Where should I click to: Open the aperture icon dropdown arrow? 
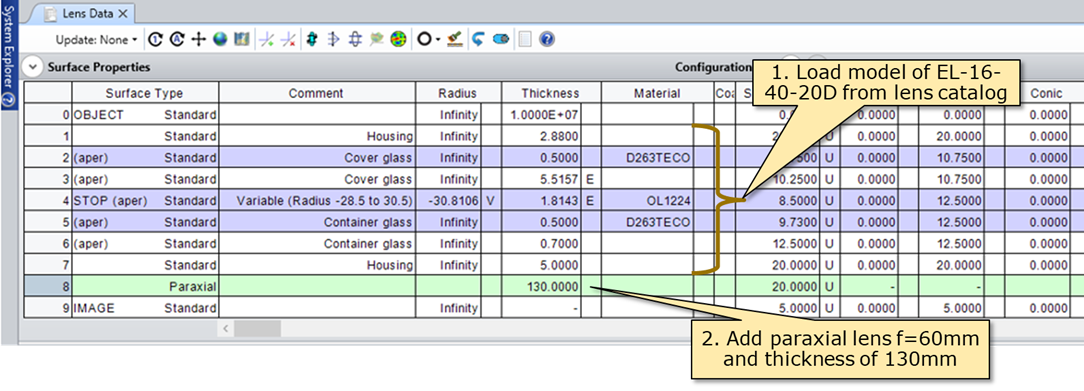438,40
